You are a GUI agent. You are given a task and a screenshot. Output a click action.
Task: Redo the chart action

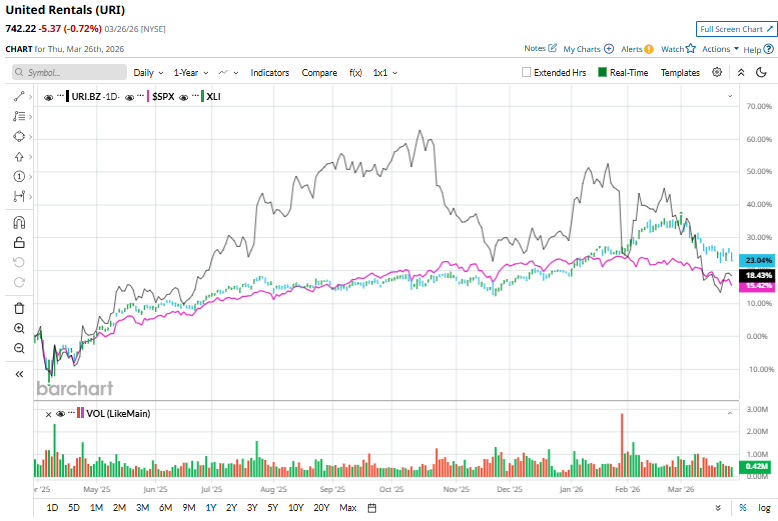[x=19, y=282]
